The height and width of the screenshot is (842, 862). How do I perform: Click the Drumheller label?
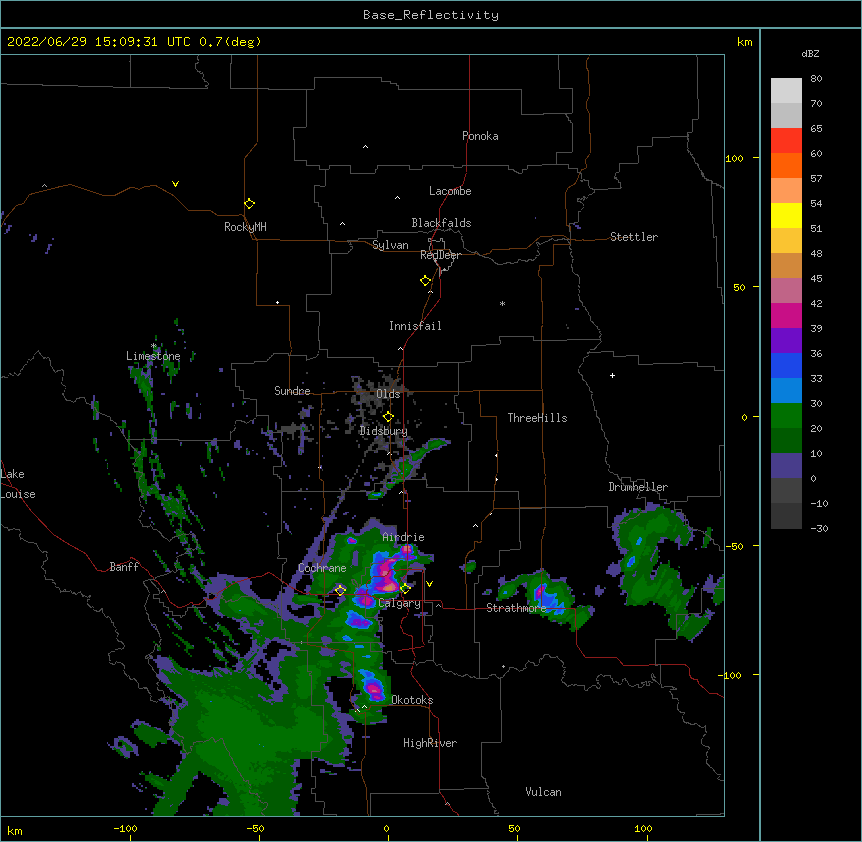(x=638, y=487)
